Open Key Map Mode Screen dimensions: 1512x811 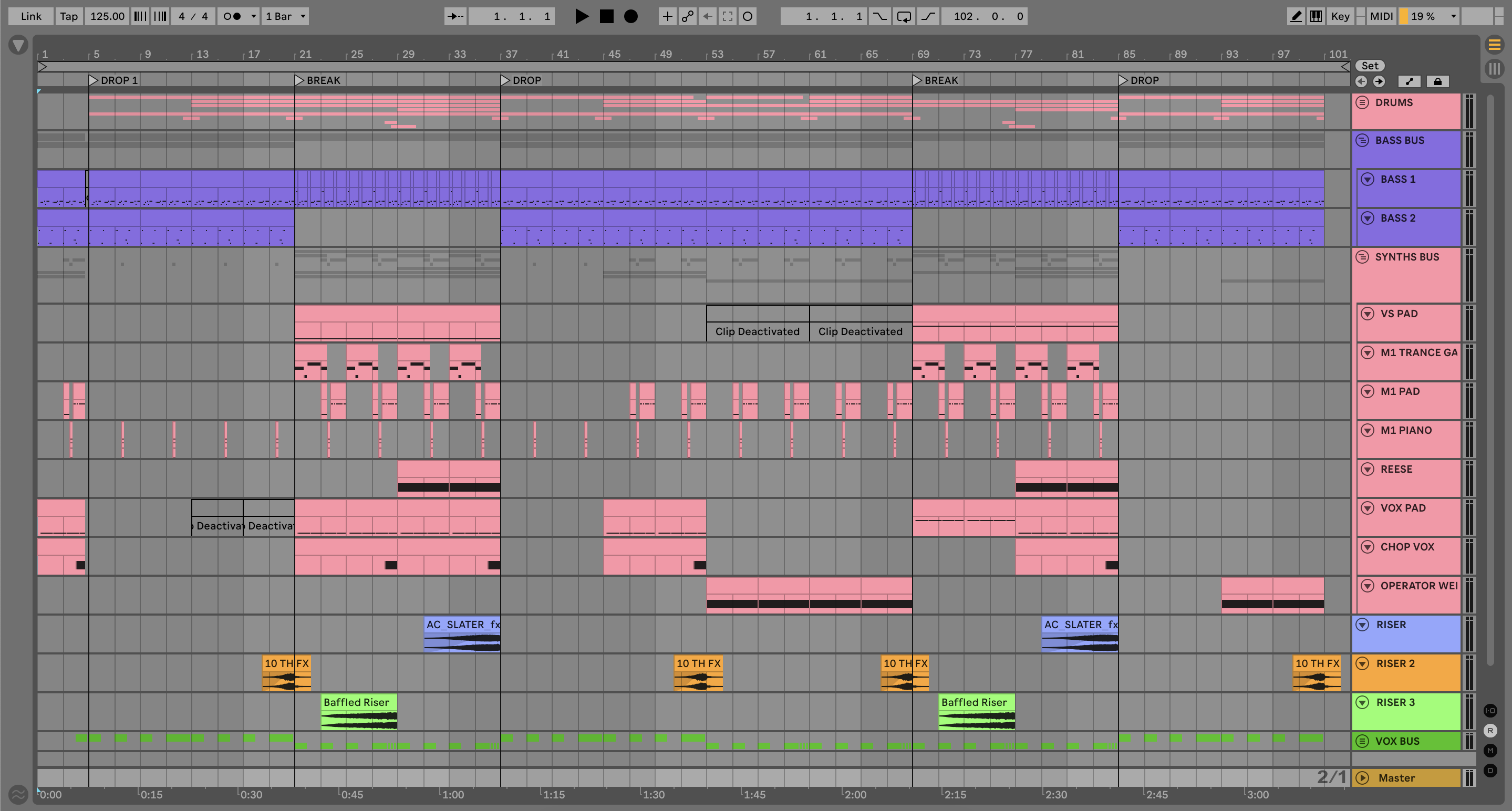[x=1340, y=16]
